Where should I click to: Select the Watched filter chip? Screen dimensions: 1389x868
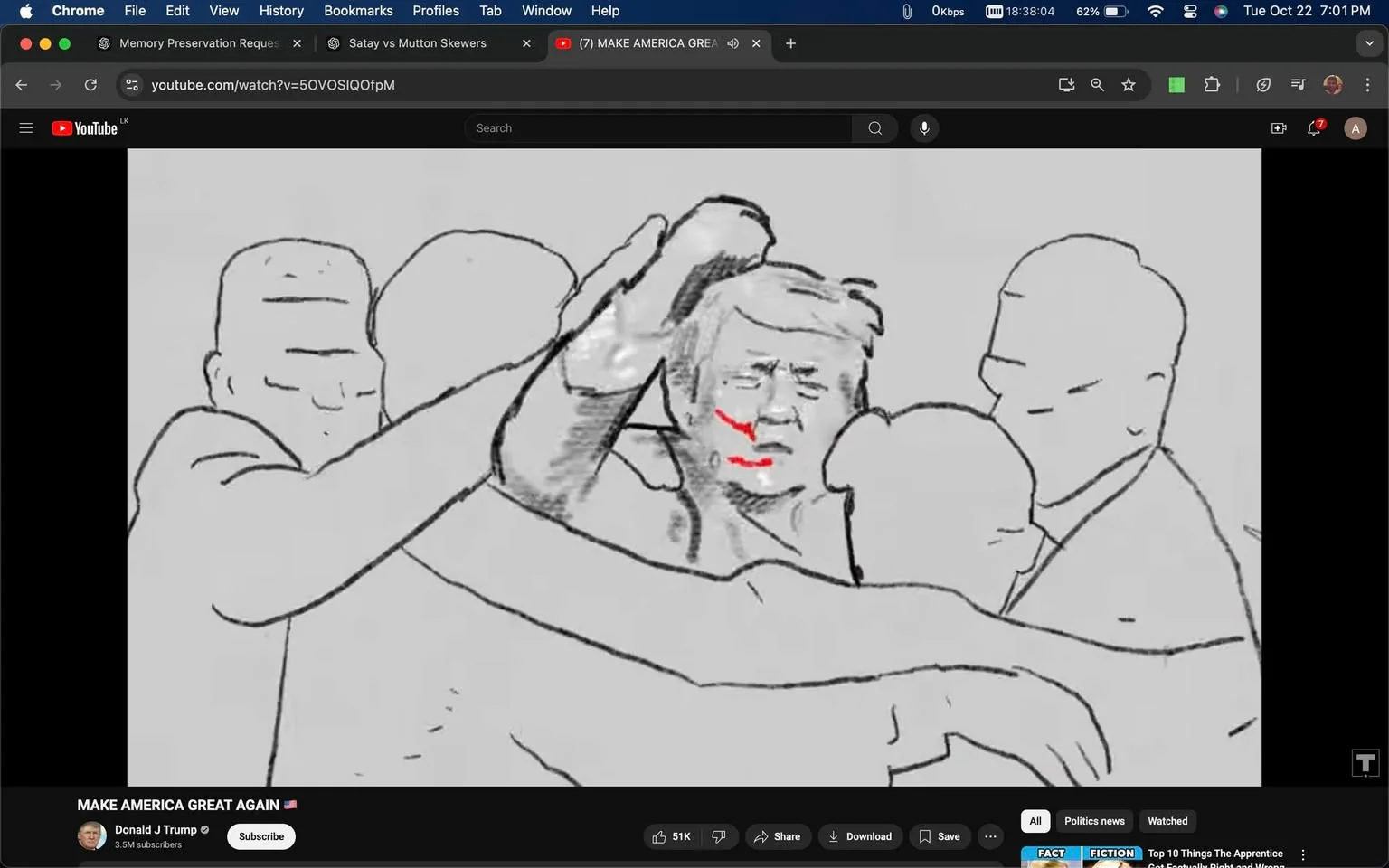1167,821
